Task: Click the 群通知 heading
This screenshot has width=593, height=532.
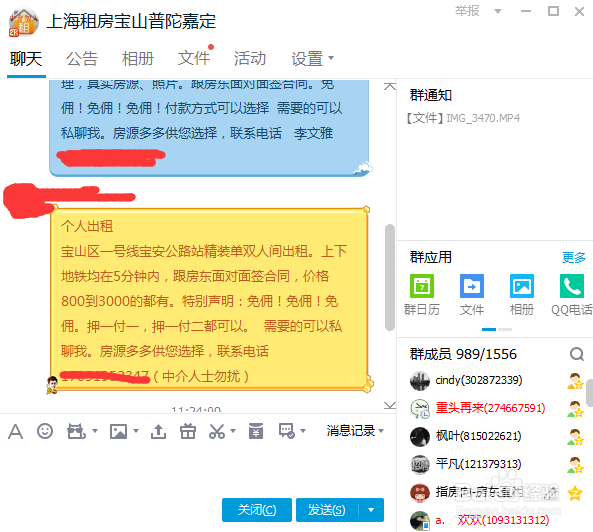Action: (431, 95)
